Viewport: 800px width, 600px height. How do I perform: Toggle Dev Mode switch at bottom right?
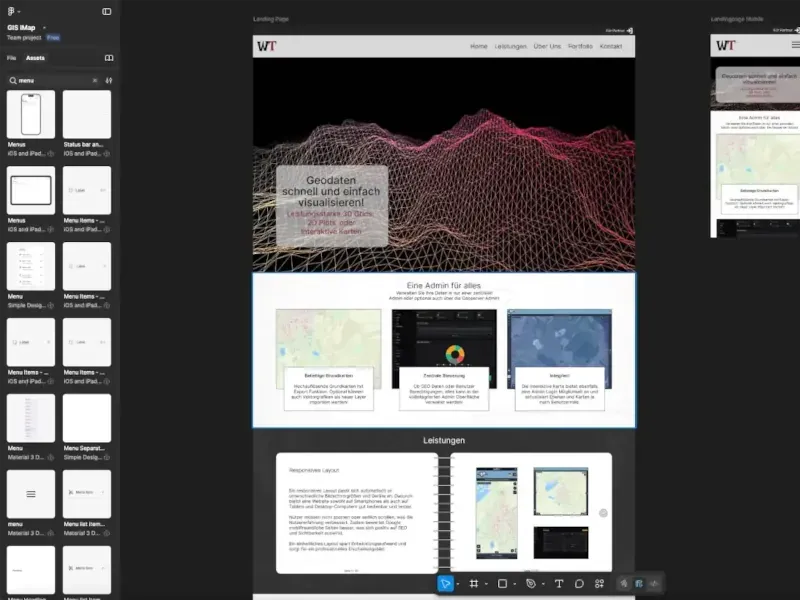653,584
